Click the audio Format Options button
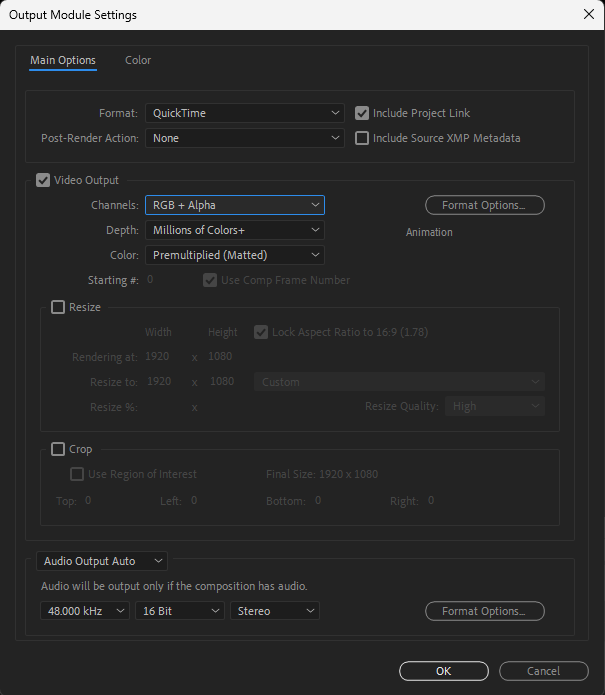605x695 pixels. coord(484,610)
